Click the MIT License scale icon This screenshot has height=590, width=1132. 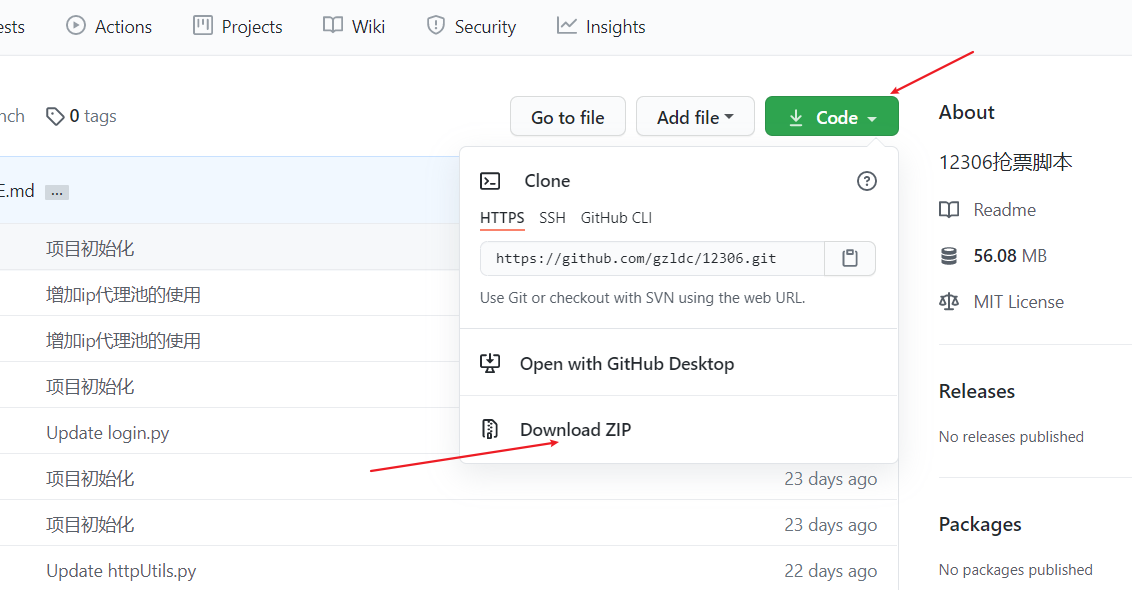pos(949,302)
